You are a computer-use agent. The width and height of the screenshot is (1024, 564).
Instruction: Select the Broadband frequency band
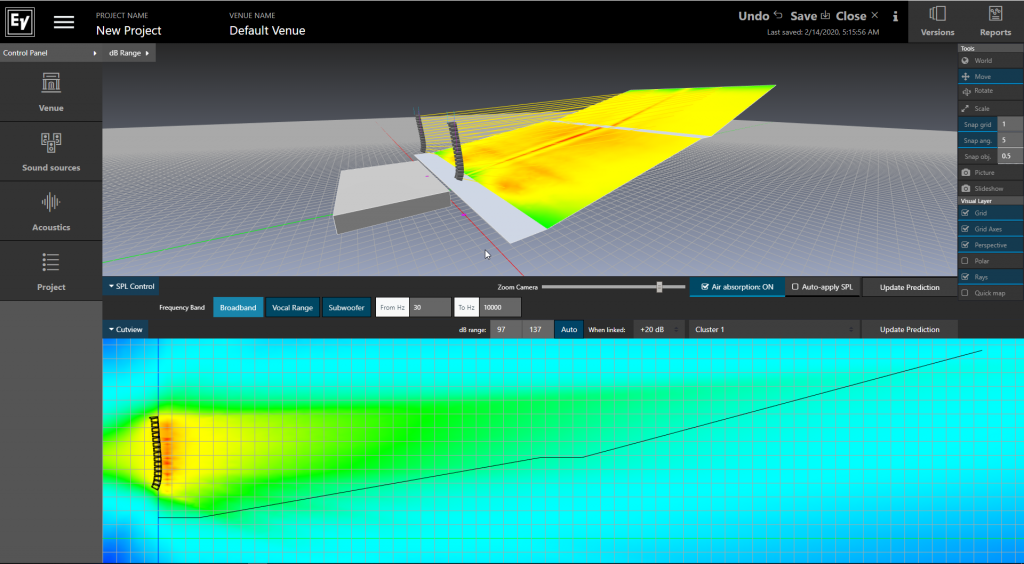pyautogui.click(x=238, y=307)
